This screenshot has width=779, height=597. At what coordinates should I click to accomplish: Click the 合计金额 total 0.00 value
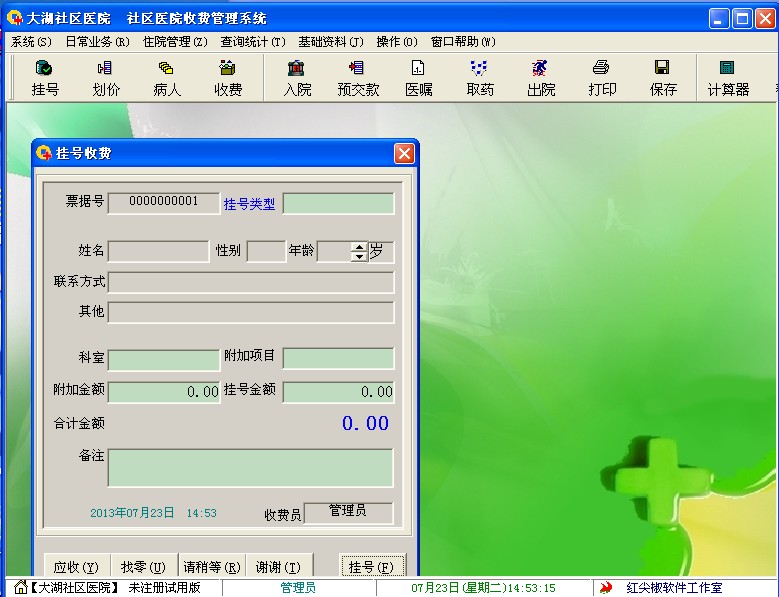[x=365, y=423]
